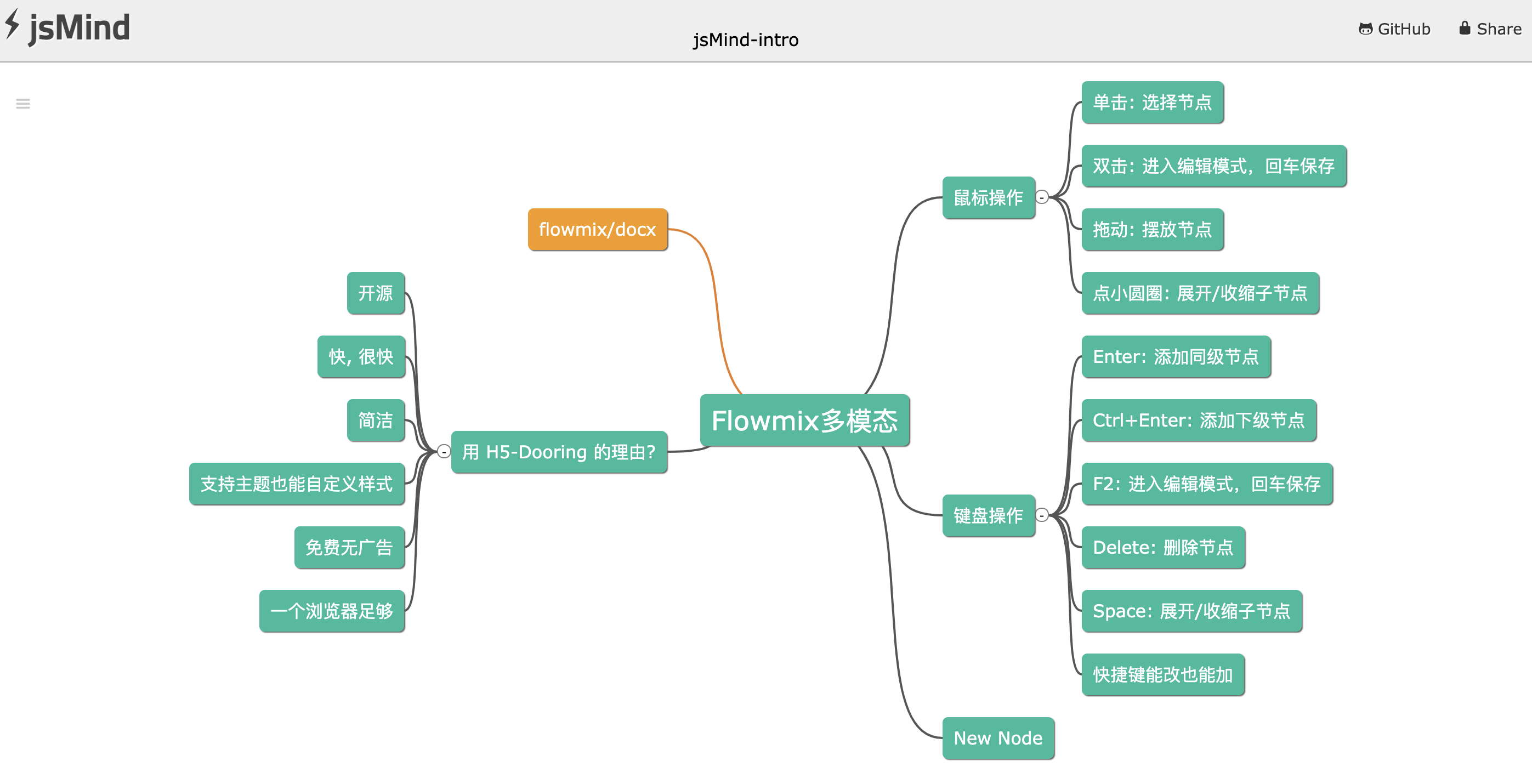Select the Flowmix多模态 root node
Screen dimensions: 1532x784
(x=804, y=421)
